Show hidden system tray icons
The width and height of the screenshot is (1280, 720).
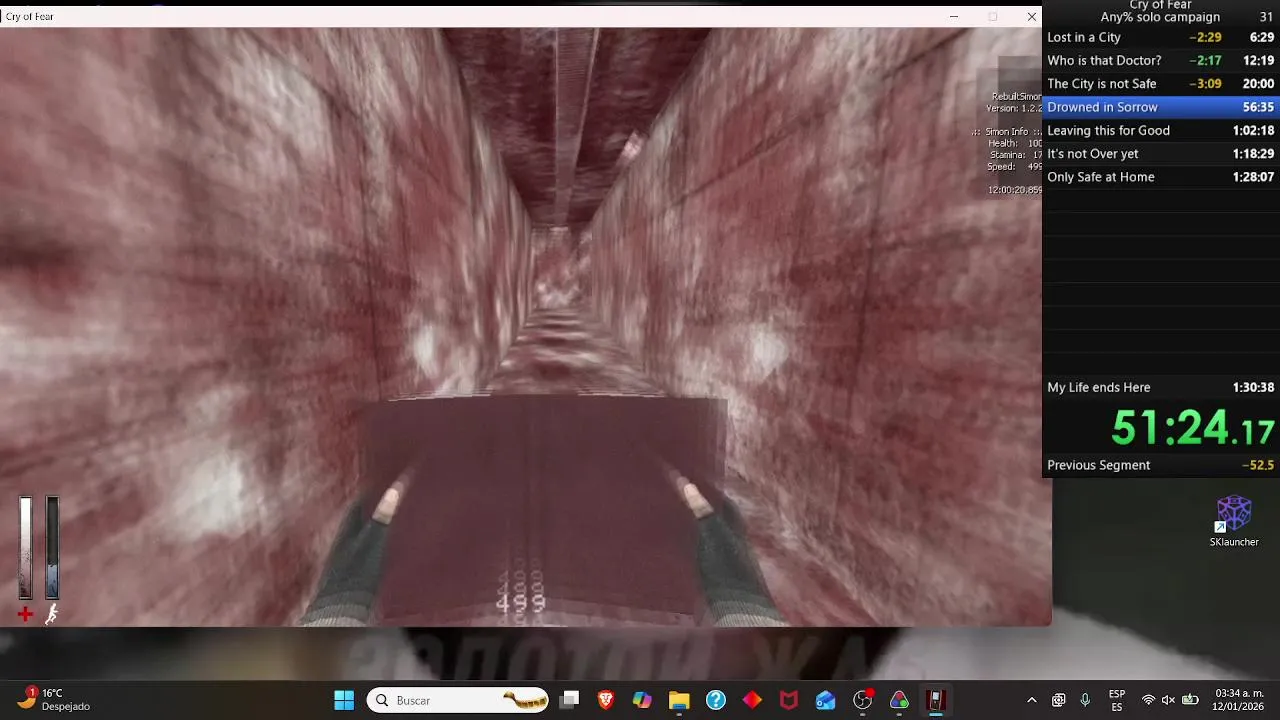pos(1032,700)
